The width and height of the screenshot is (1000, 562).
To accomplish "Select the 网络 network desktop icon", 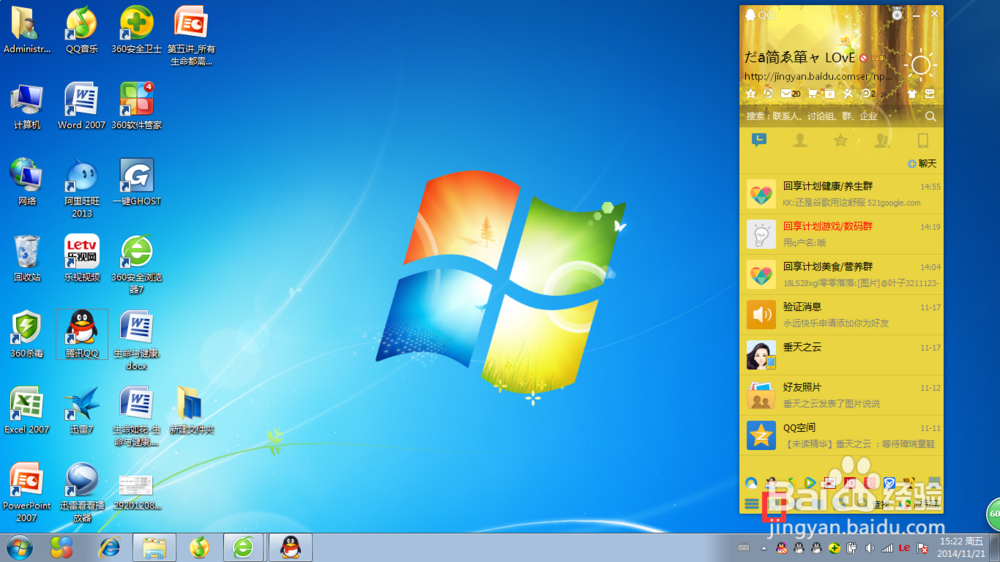I will pyautogui.click(x=26, y=182).
